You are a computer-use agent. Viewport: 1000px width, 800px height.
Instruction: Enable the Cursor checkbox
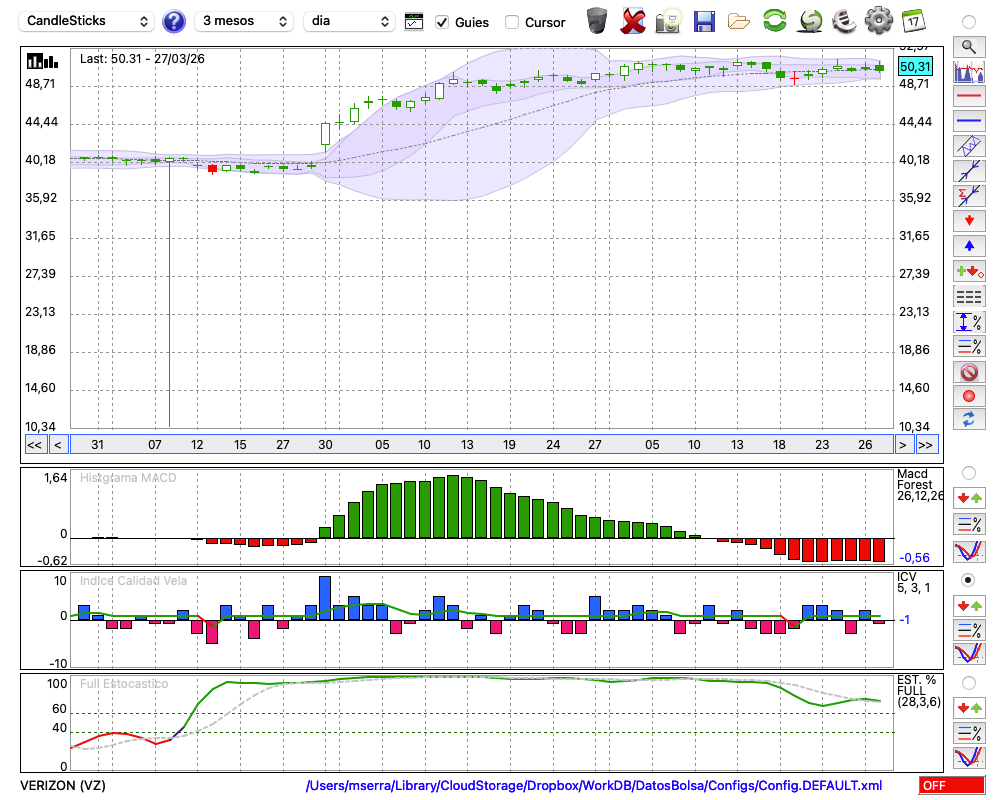click(512, 22)
